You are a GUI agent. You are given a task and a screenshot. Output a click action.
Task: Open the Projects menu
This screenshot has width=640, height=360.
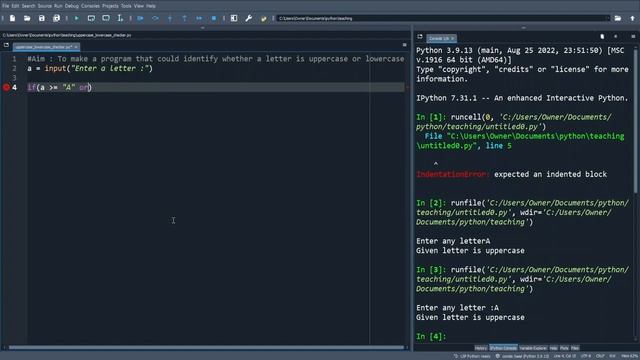click(x=110, y=6)
